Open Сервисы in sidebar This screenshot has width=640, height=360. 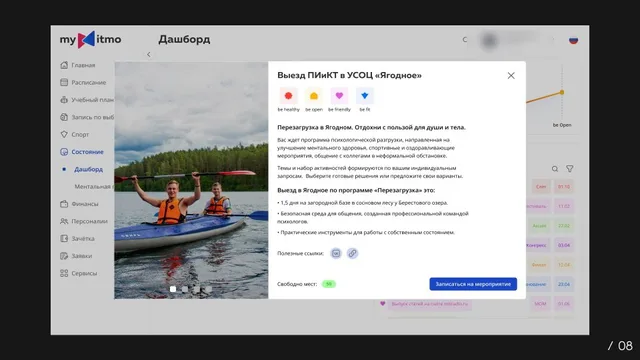point(84,273)
